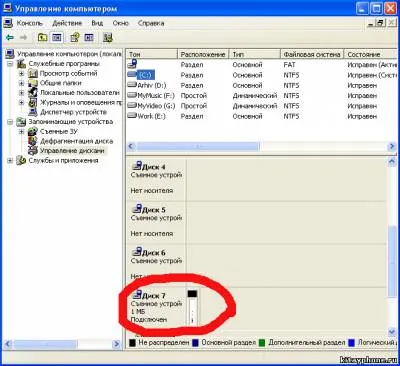Click the green Дополнительный раздел legend swatch
Screen dimensions: 400x366
pyautogui.click(x=262, y=343)
